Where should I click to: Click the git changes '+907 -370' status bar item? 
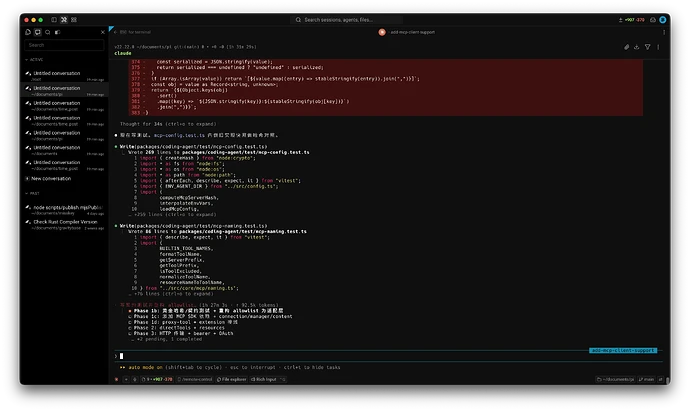(x=157, y=379)
